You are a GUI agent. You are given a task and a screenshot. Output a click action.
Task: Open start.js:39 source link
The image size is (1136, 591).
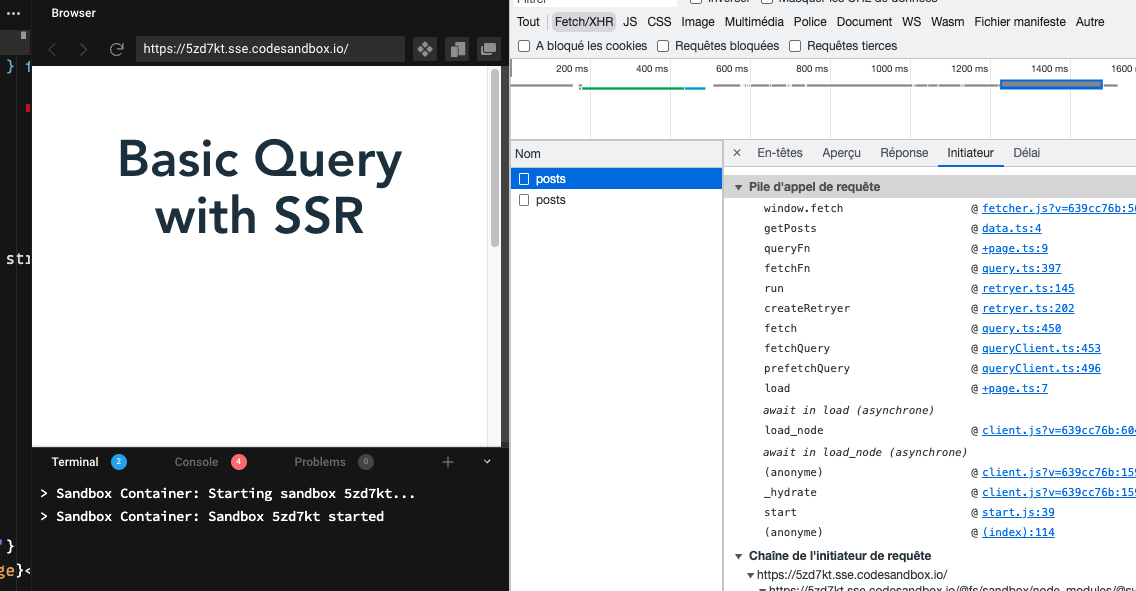1018,512
